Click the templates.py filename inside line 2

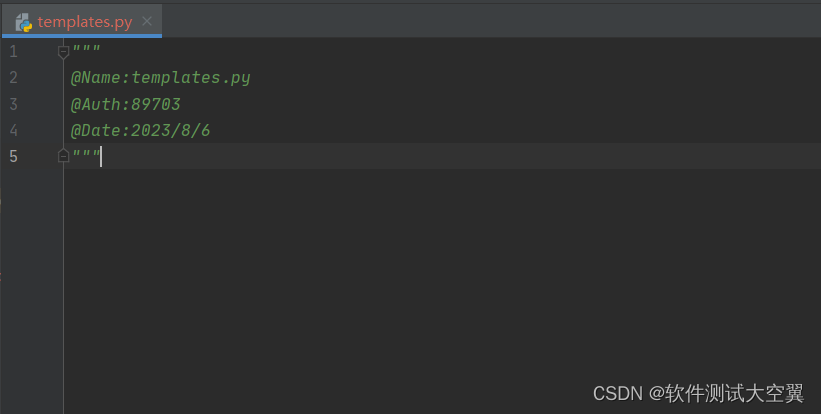(x=191, y=77)
